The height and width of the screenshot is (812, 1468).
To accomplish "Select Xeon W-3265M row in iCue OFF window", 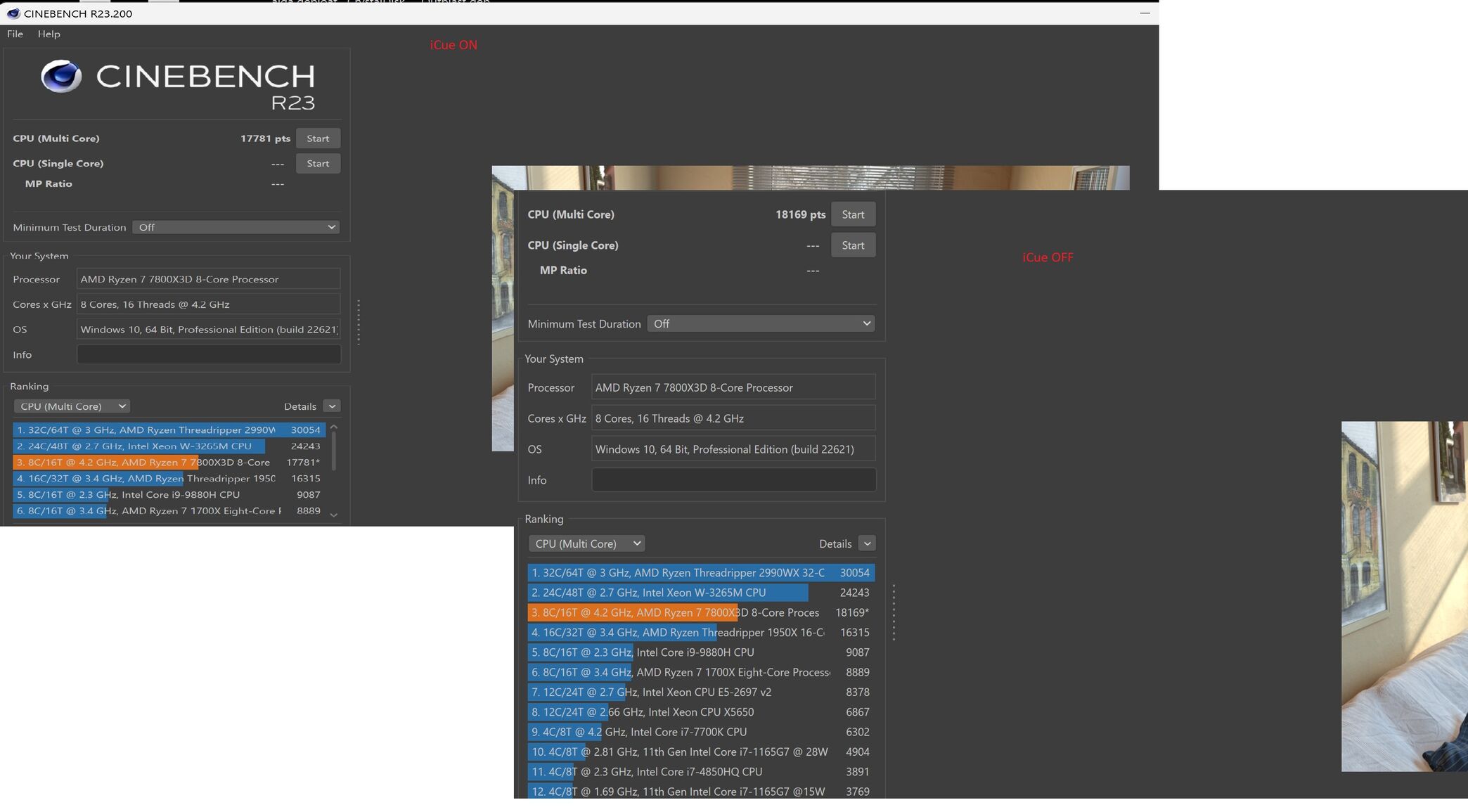I will coord(701,593).
